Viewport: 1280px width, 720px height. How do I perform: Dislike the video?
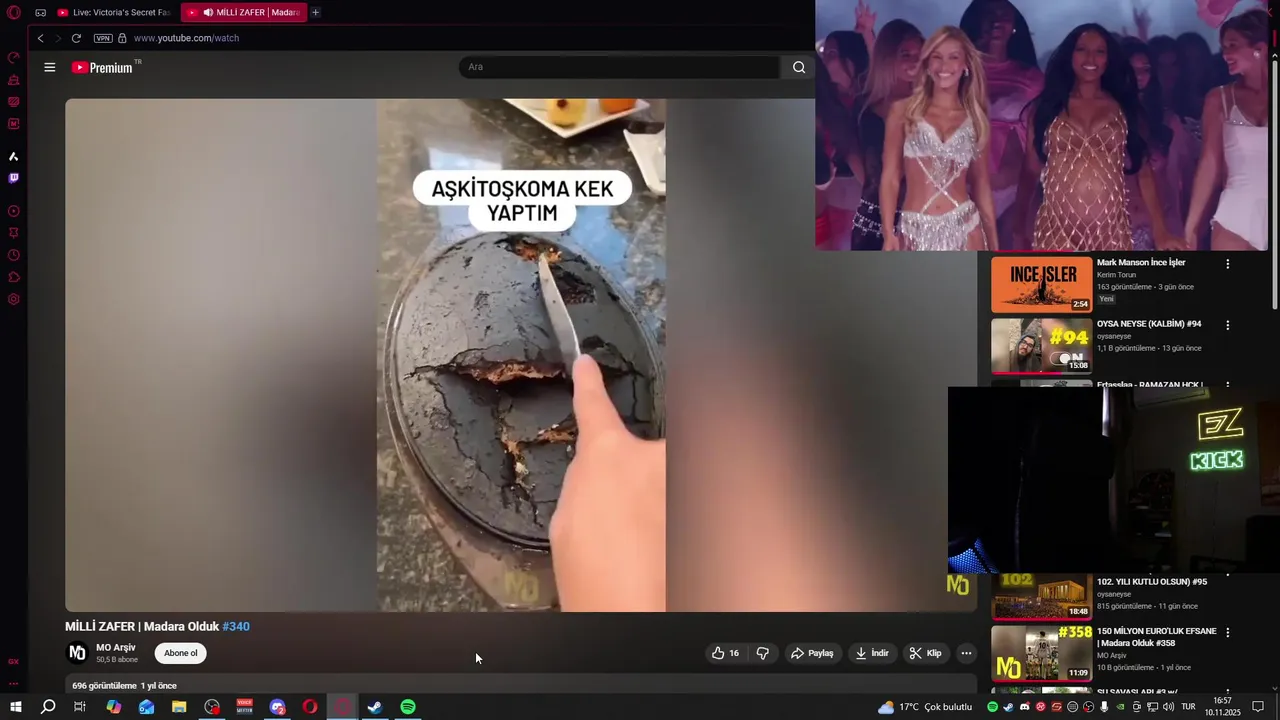tap(762, 653)
